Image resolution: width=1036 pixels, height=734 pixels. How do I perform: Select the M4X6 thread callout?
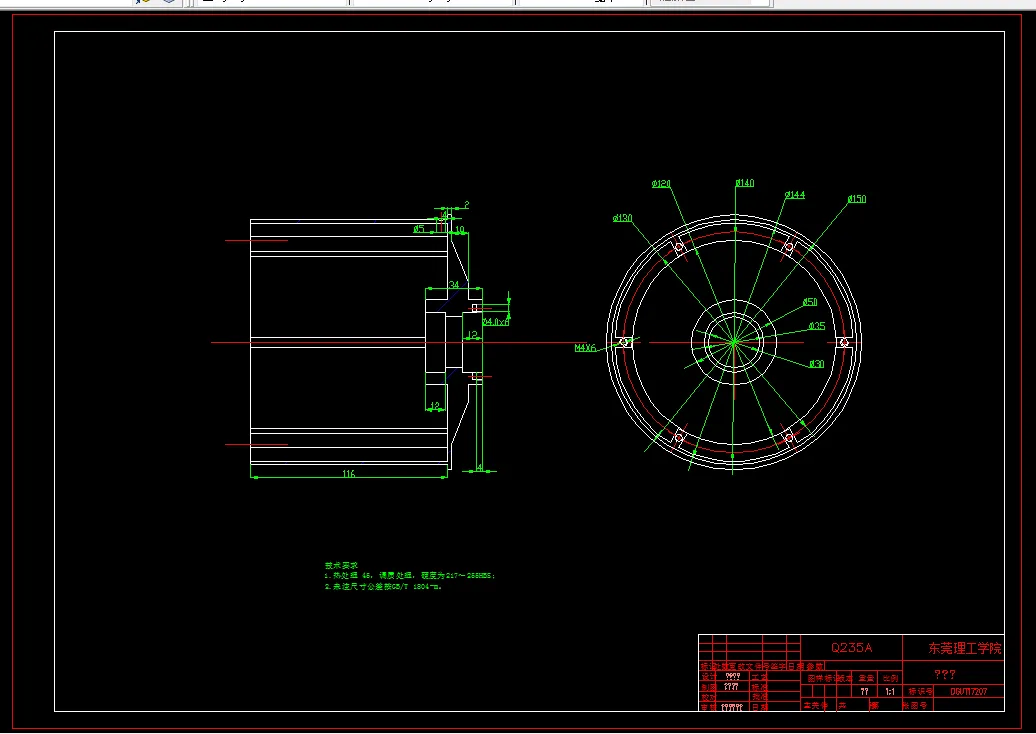(x=585, y=348)
